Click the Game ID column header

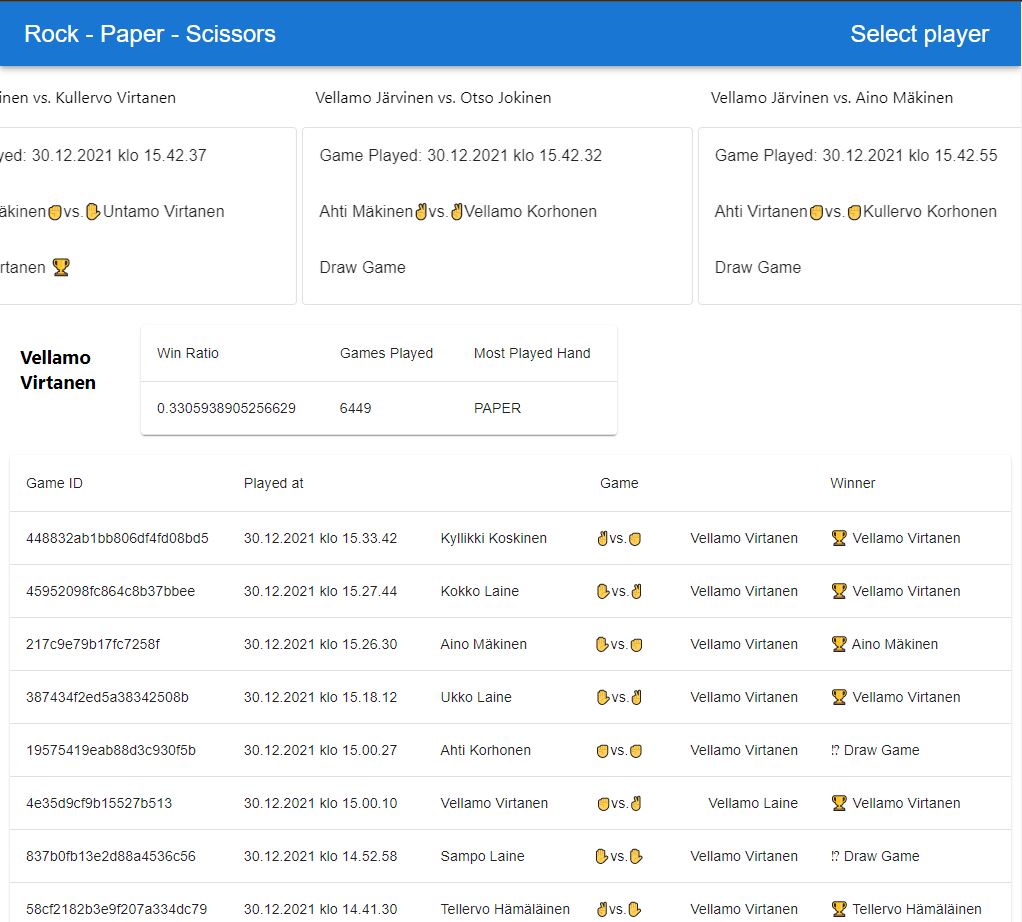click(54, 483)
